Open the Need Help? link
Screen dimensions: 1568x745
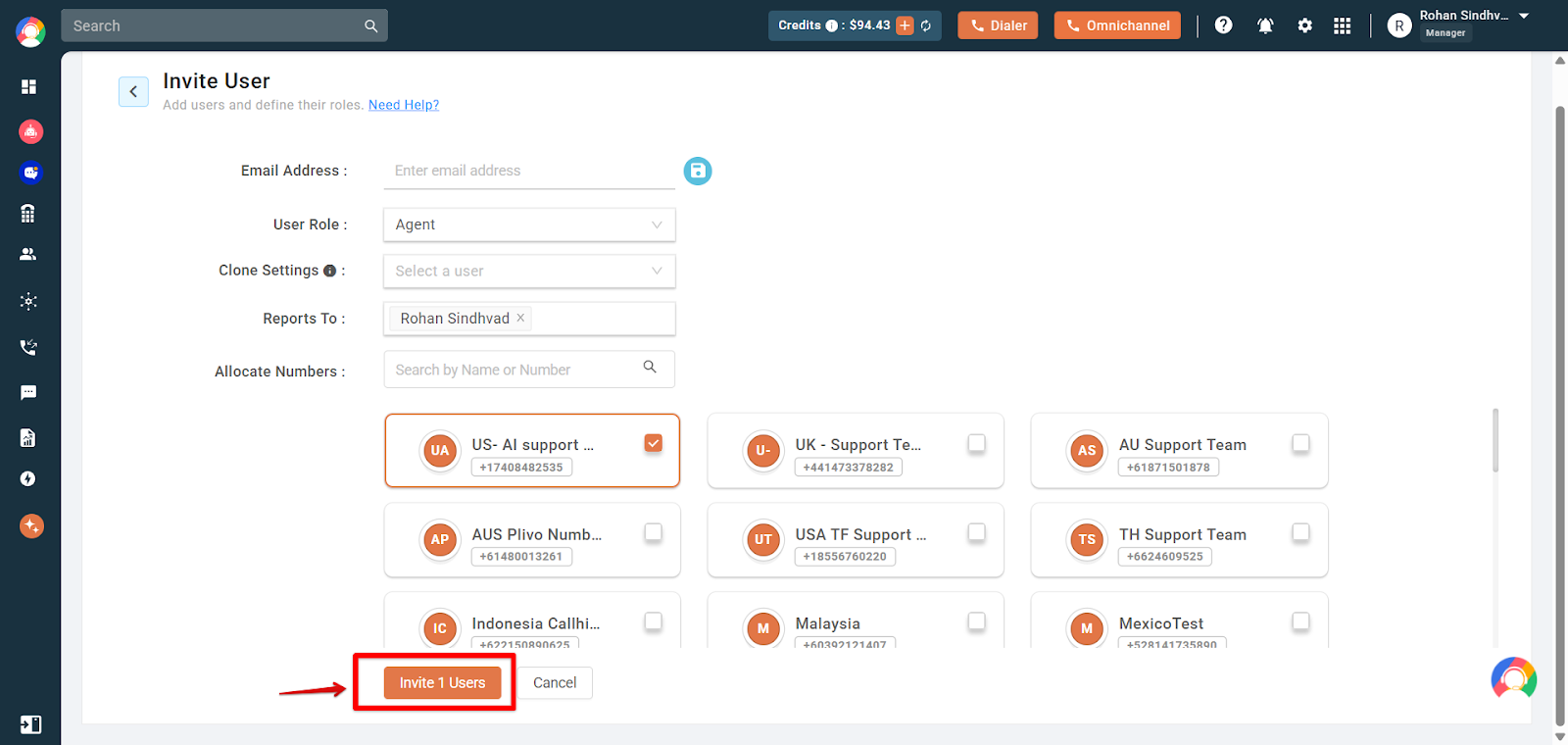pos(404,105)
